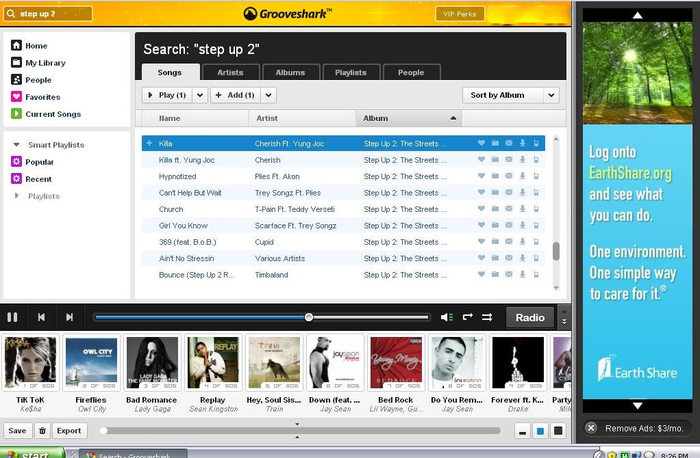The height and width of the screenshot is (458, 700).
Task: Open the People section in sidebar
Action: [31, 80]
